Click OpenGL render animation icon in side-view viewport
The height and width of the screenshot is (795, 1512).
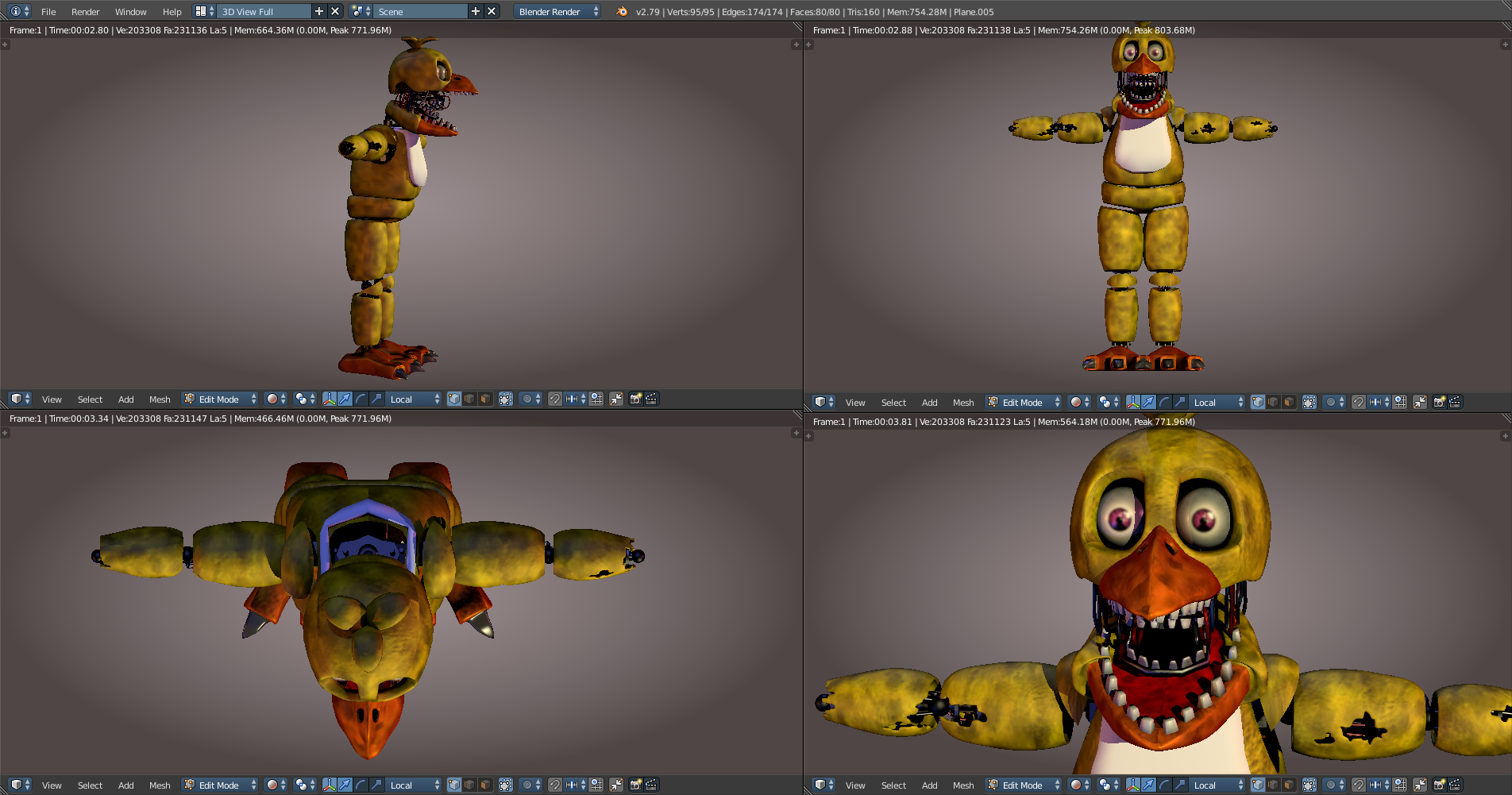pos(651,399)
